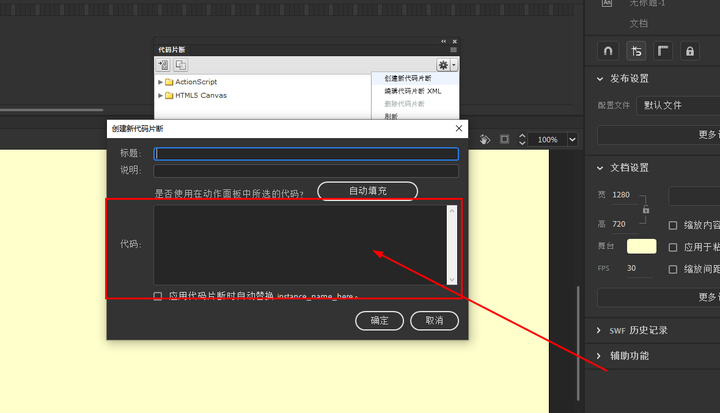Toggle the snapping magnet icon in Properties
The height and width of the screenshot is (413, 720).
608,51
